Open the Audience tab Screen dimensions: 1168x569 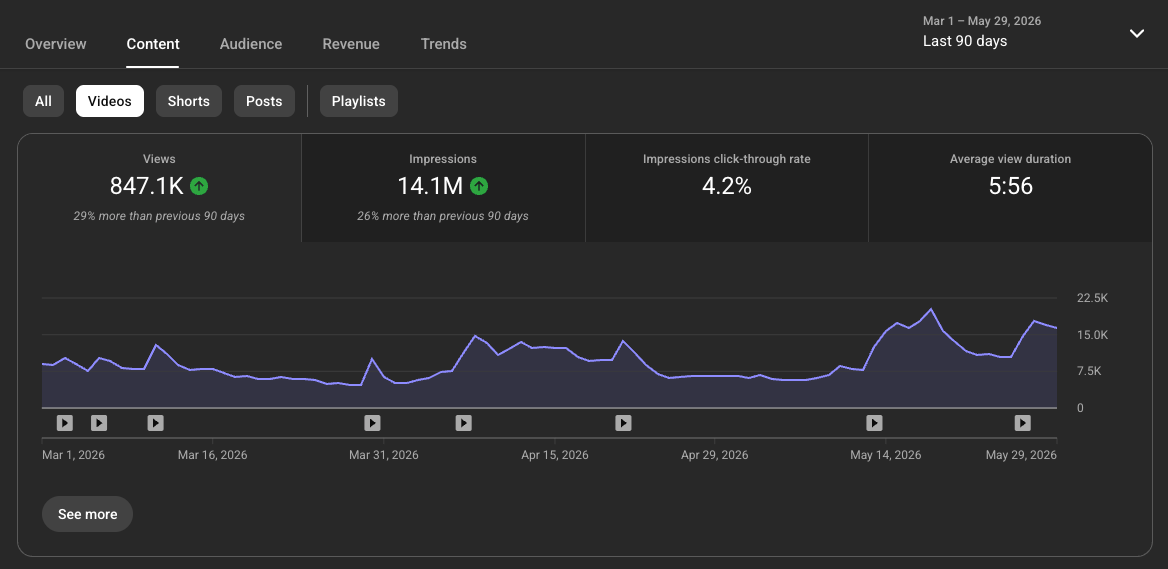(251, 44)
